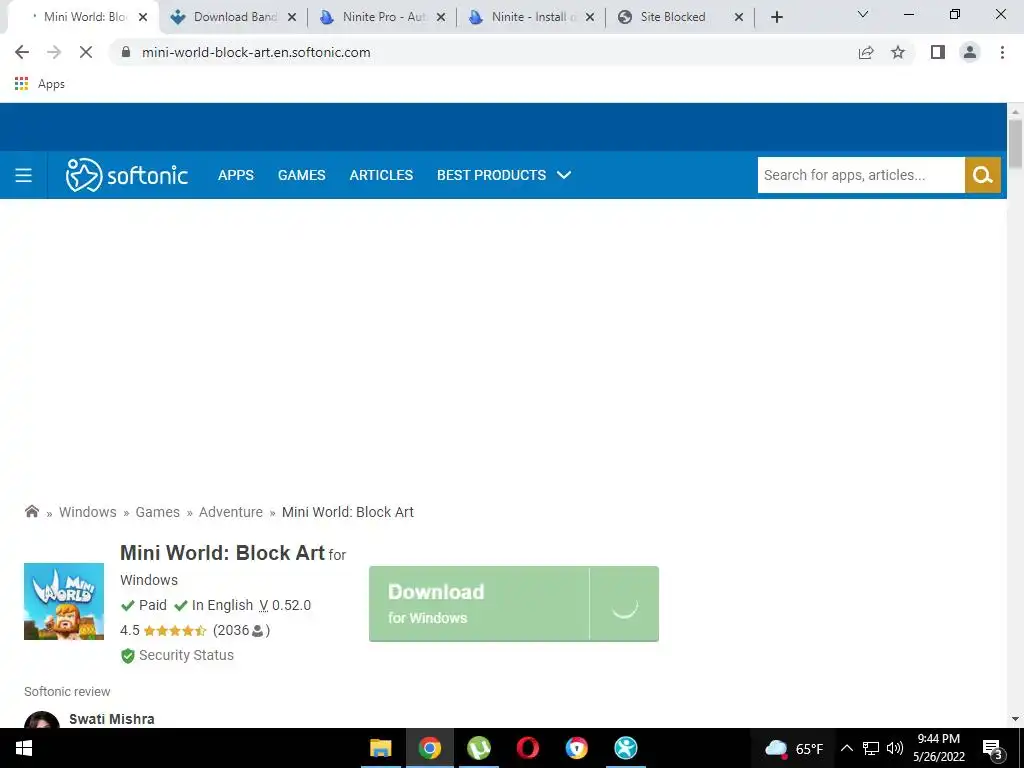
Task: Show hidden system tray icons
Action: tap(846, 748)
